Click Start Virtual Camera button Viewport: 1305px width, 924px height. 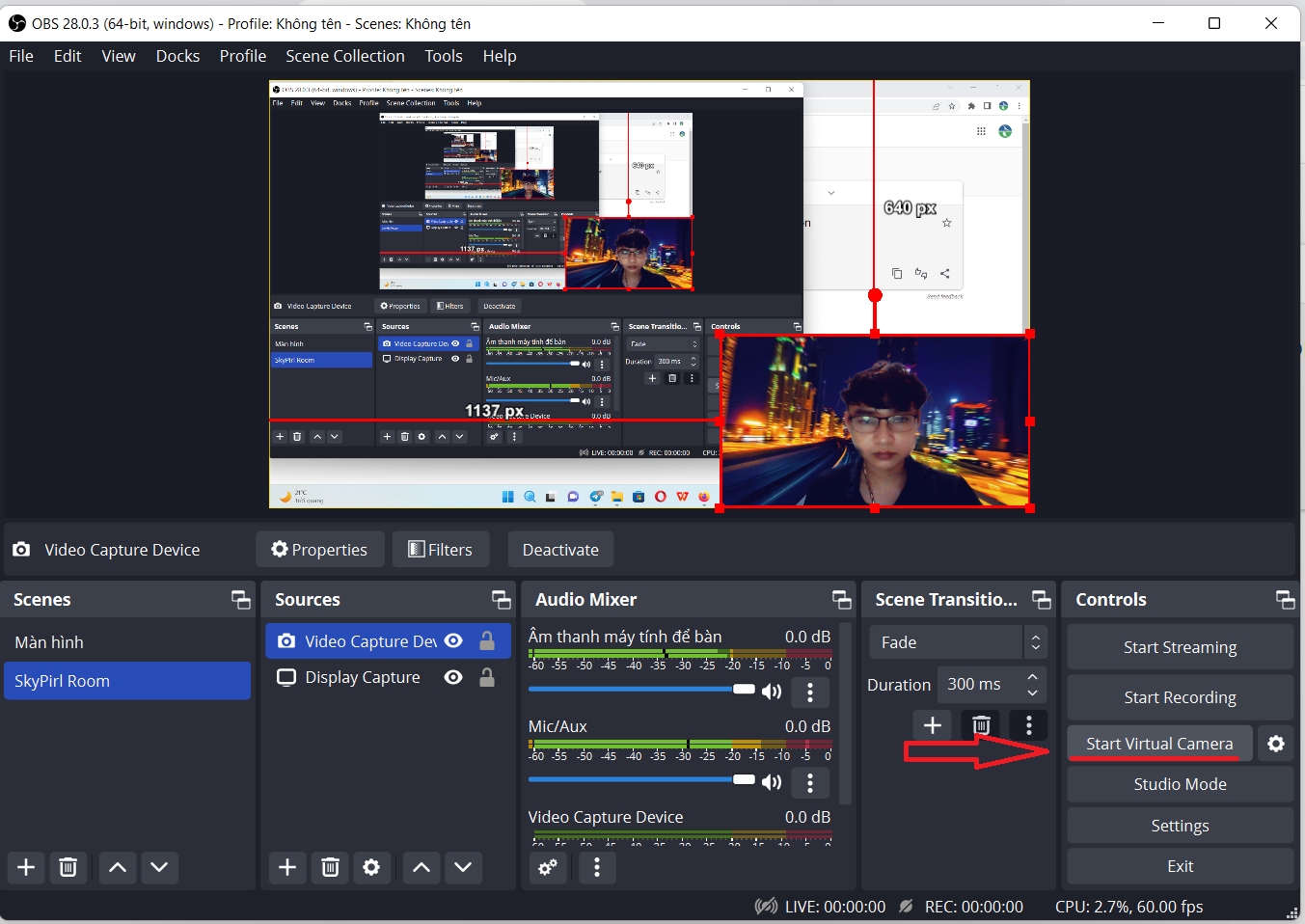tap(1158, 744)
